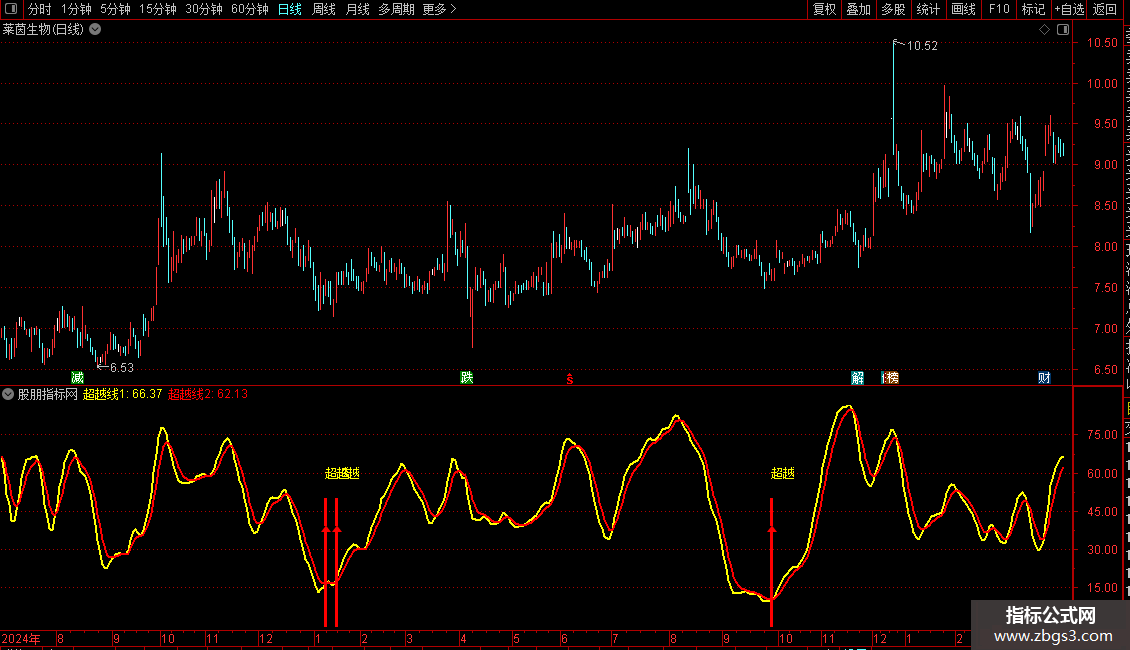Click the 标记 mark button
Image resolution: width=1130 pixels, height=650 pixels.
coord(1033,9)
